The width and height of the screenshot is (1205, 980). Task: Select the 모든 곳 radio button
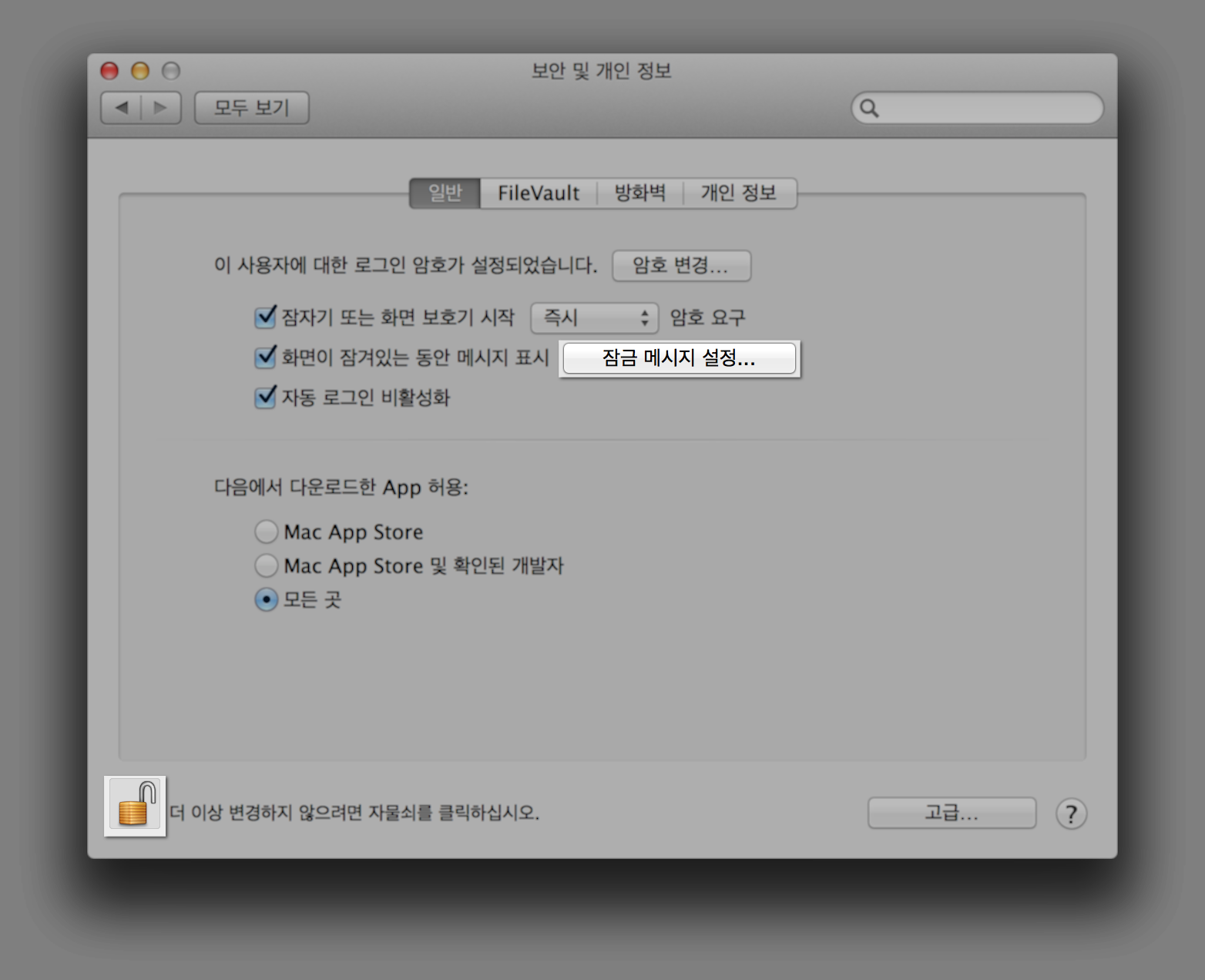tap(266, 599)
